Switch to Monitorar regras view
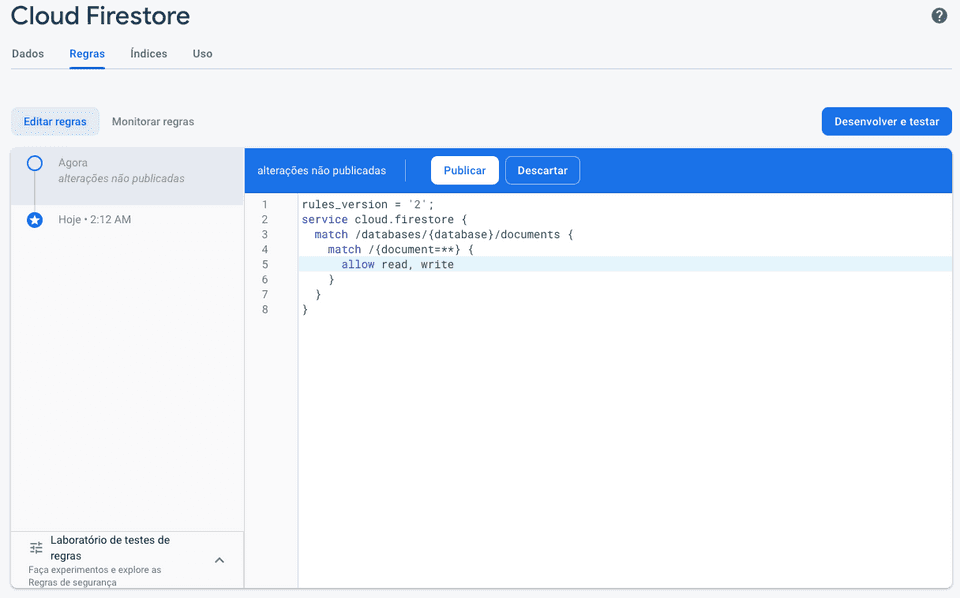This screenshot has width=960, height=598. point(153,122)
